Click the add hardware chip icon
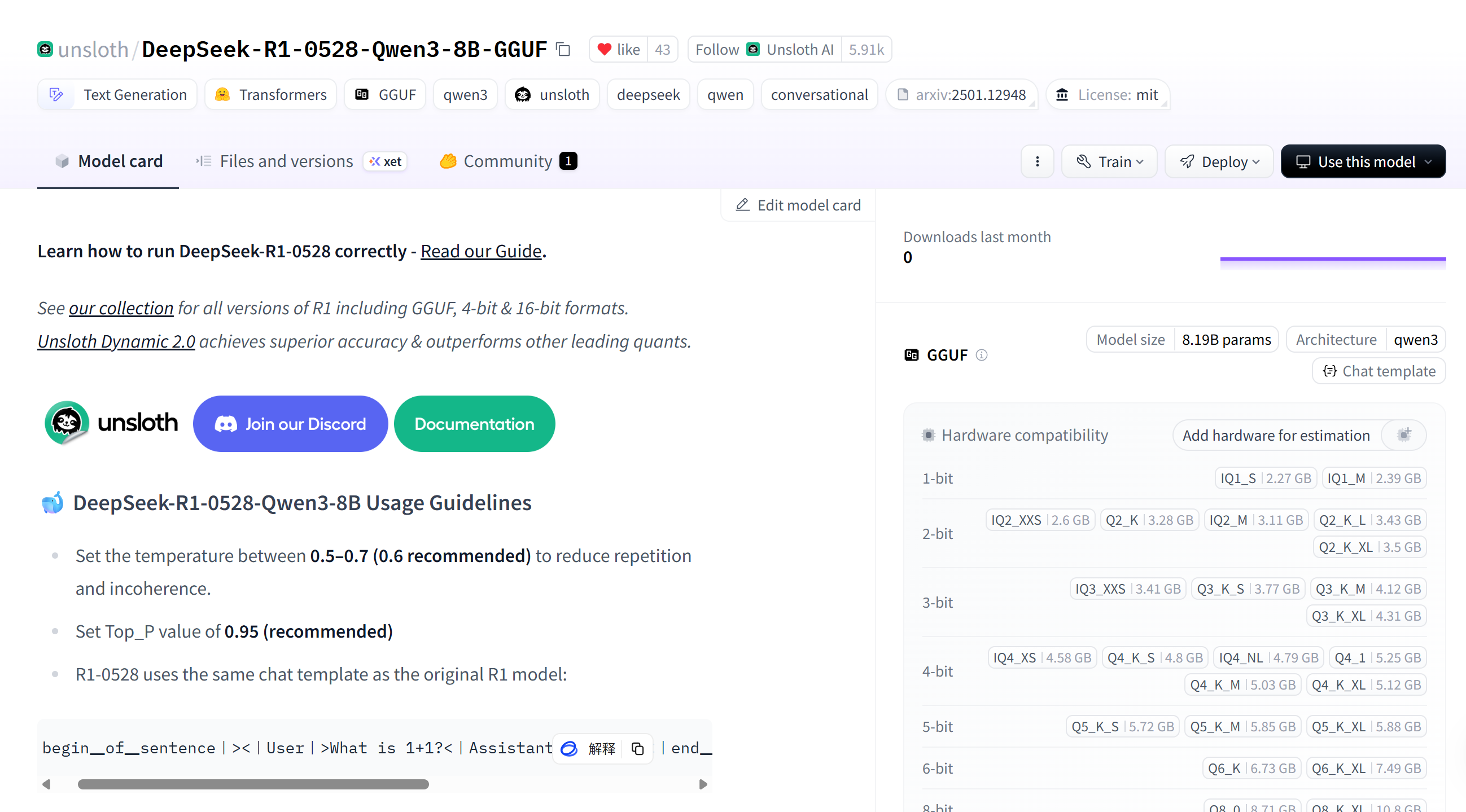The width and height of the screenshot is (1466, 812). (1404, 434)
